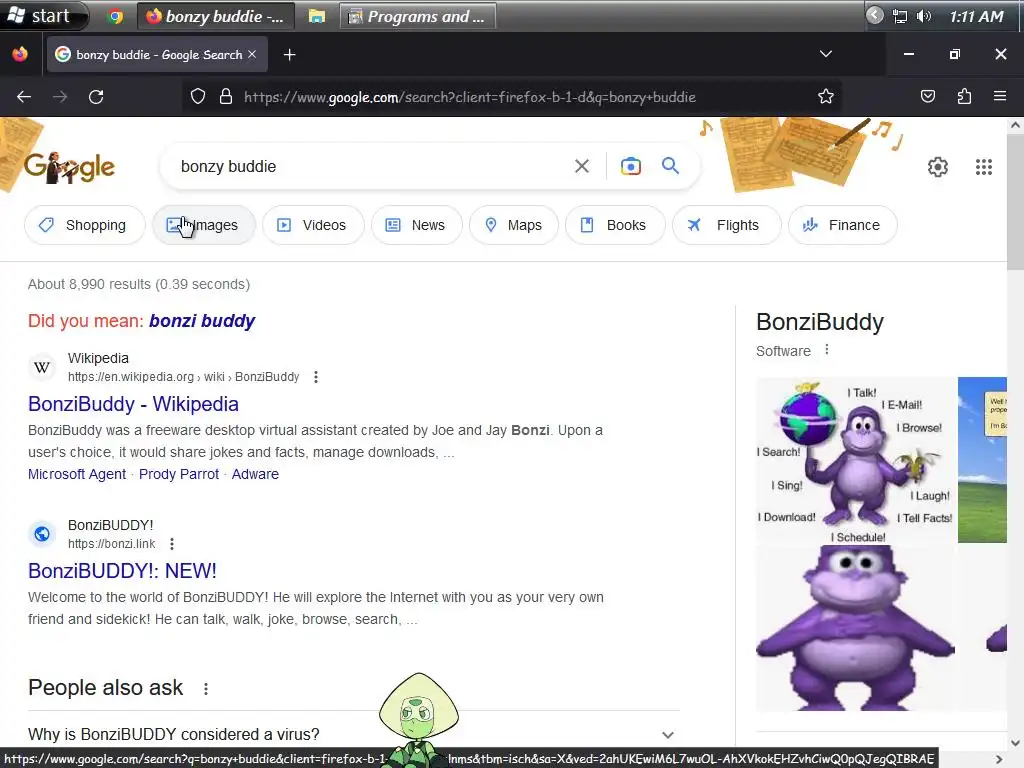Follow the 'bonzi buddy' spelling suggestion
1024x768 pixels.
coord(202,321)
